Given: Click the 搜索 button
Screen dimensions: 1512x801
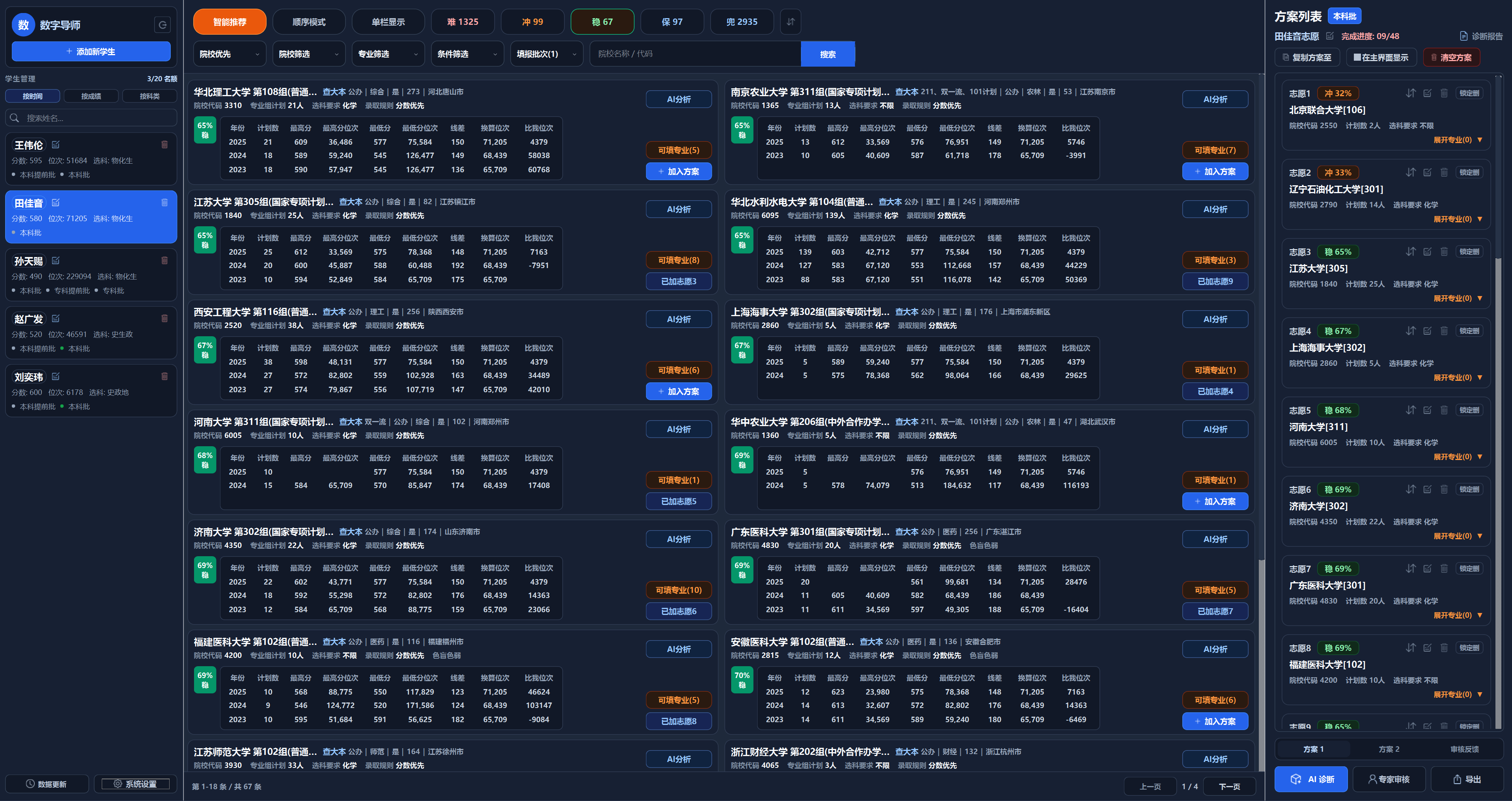Looking at the screenshot, I should pos(828,54).
